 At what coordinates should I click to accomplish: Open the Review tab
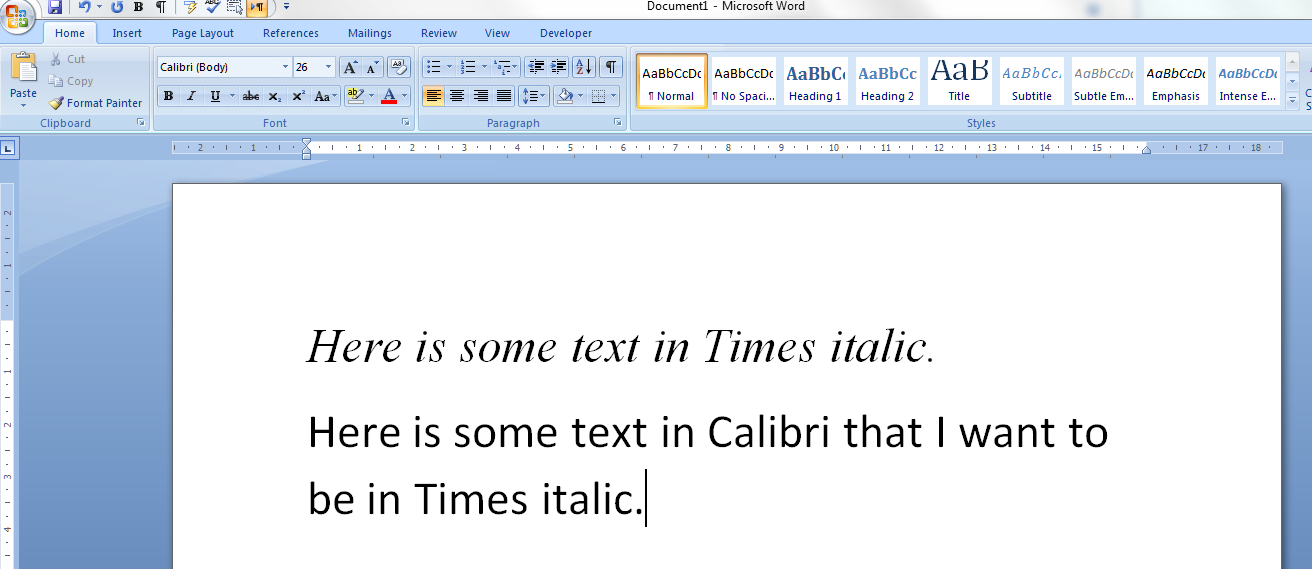click(438, 33)
